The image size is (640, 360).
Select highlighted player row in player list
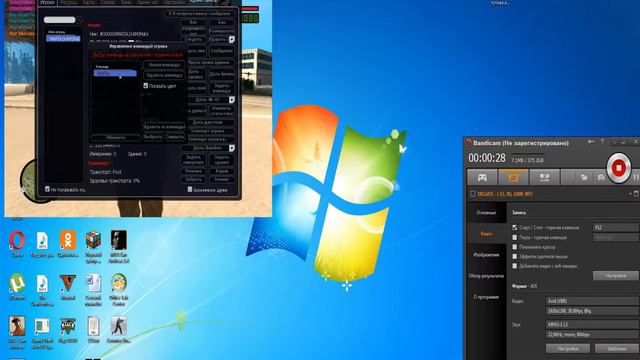[63, 38]
